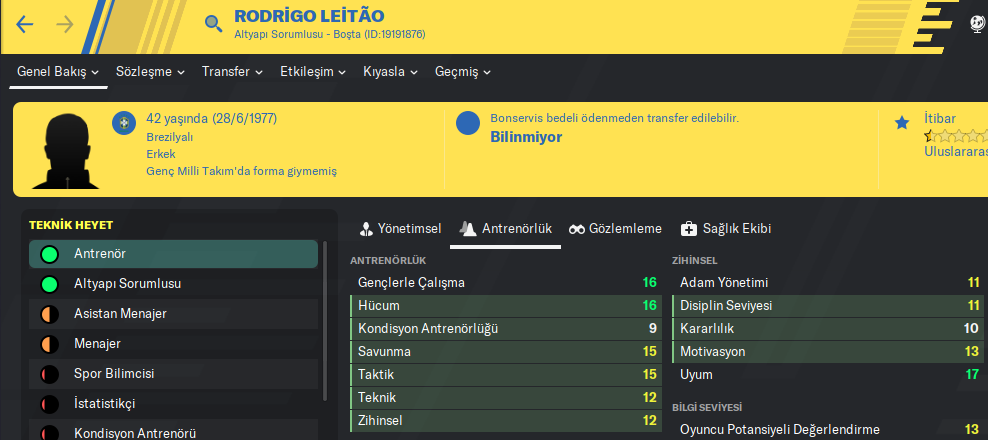Image resolution: width=988 pixels, height=440 pixels.
Task: Click the nationality badge next to age
Action: click(124, 122)
